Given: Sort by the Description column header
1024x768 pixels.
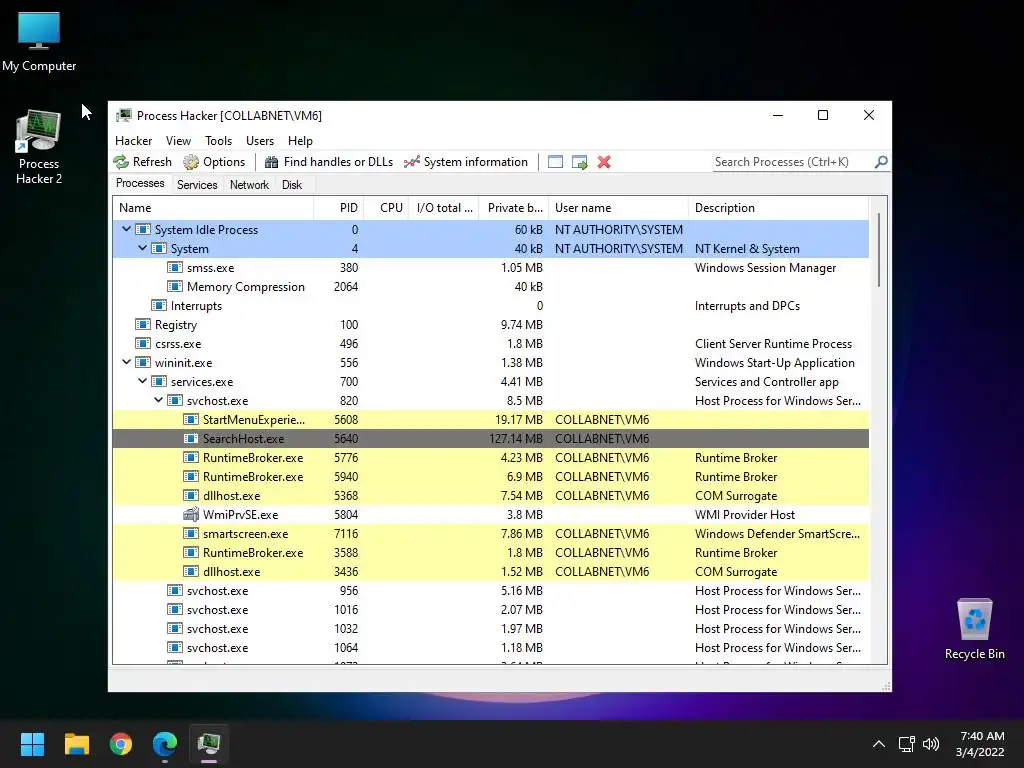Looking at the screenshot, I should click(x=778, y=208).
